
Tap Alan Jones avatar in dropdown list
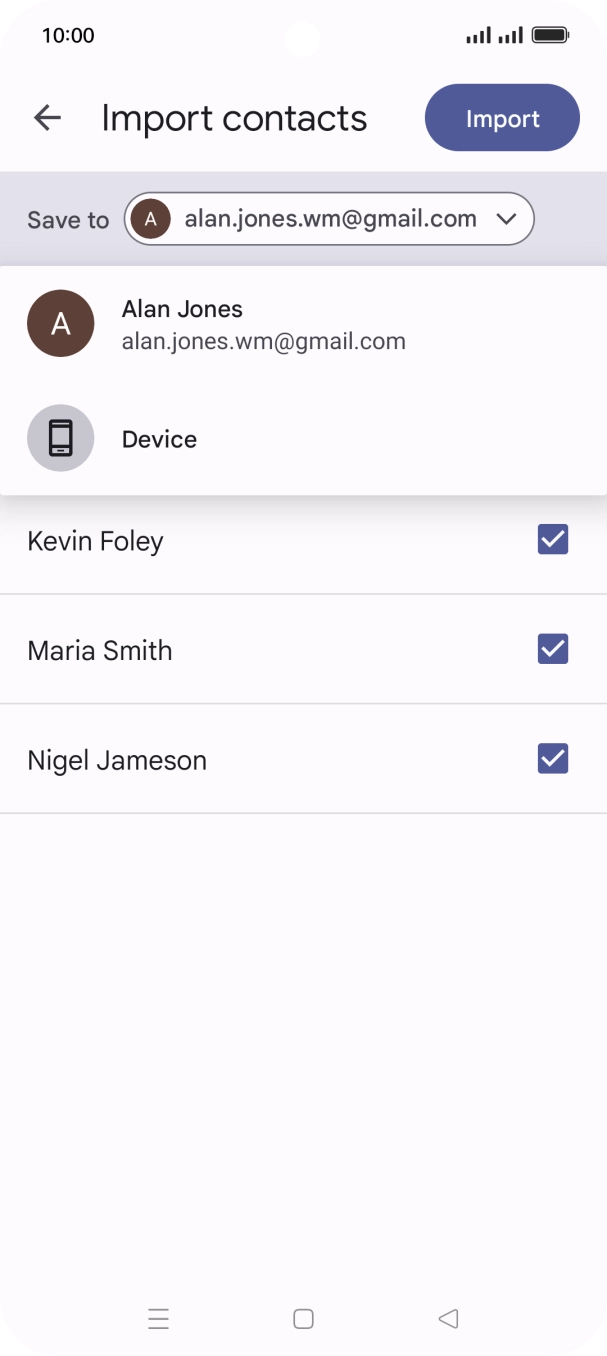click(61, 324)
